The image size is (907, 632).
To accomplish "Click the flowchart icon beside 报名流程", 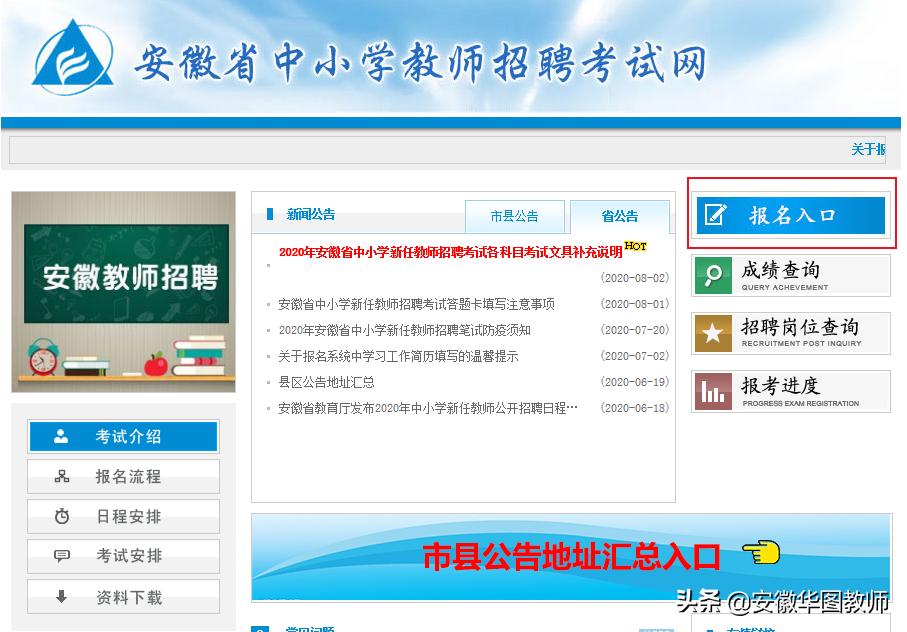I will (x=61, y=476).
